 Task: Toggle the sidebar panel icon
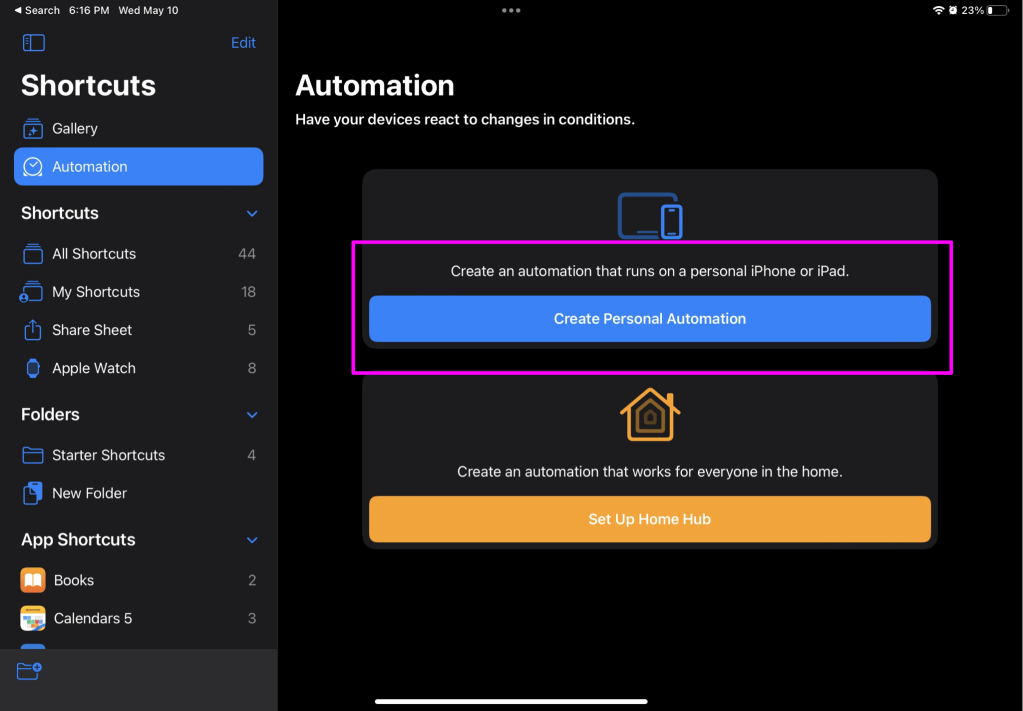pos(34,43)
